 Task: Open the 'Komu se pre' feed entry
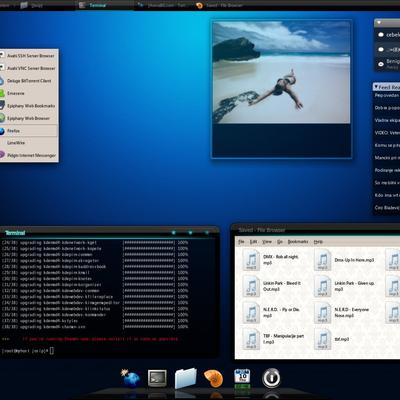tap(387, 145)
